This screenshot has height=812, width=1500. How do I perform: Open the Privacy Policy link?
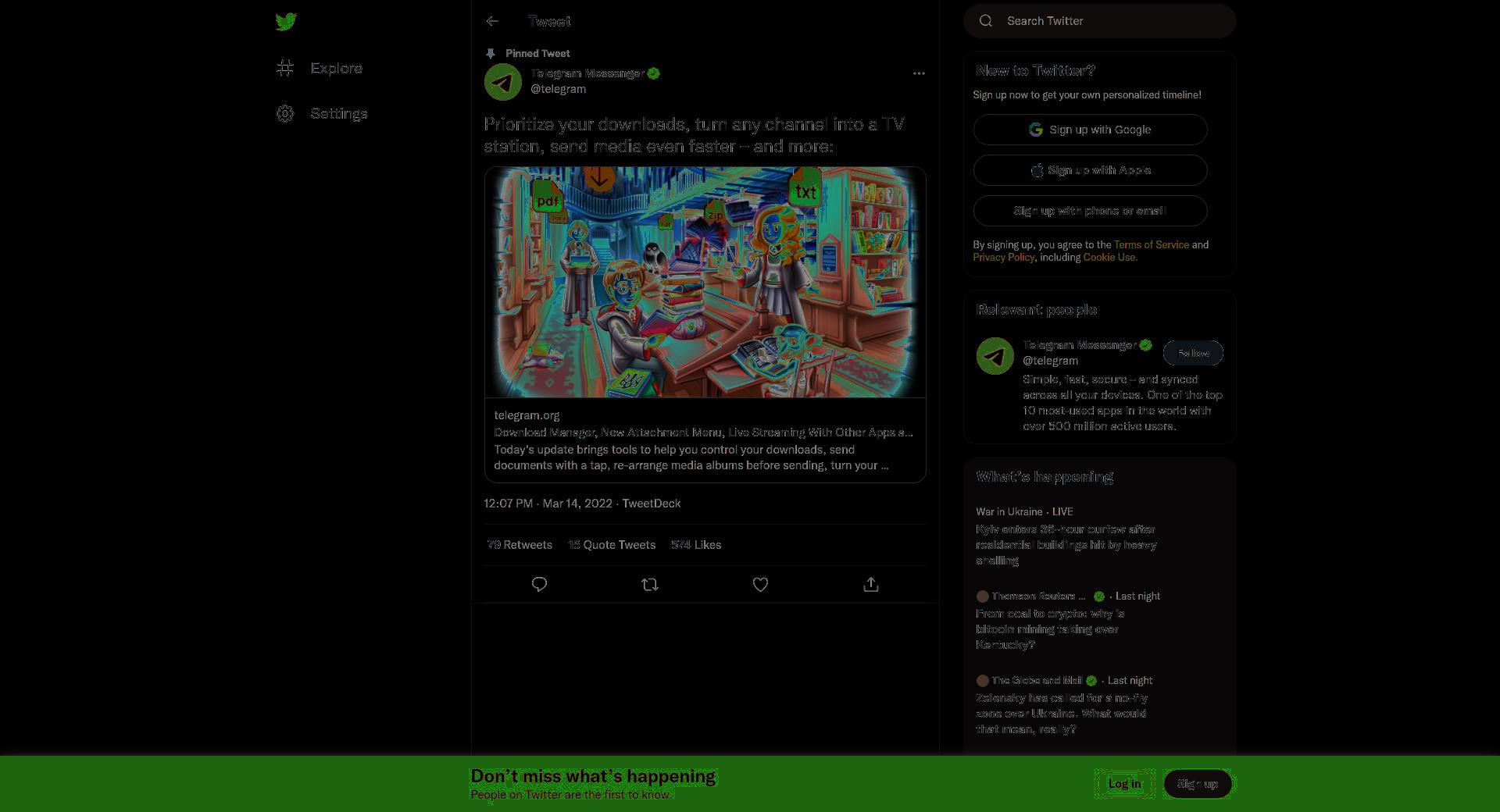click(1003, 257)
